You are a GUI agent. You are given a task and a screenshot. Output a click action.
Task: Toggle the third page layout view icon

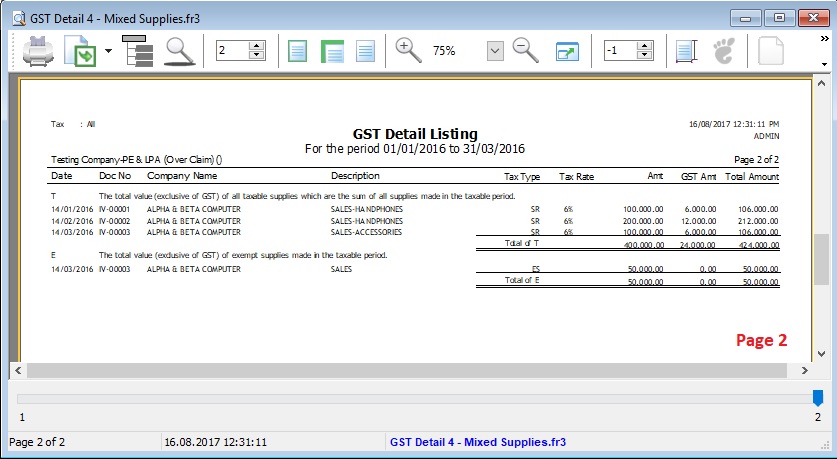click(365, 50)
